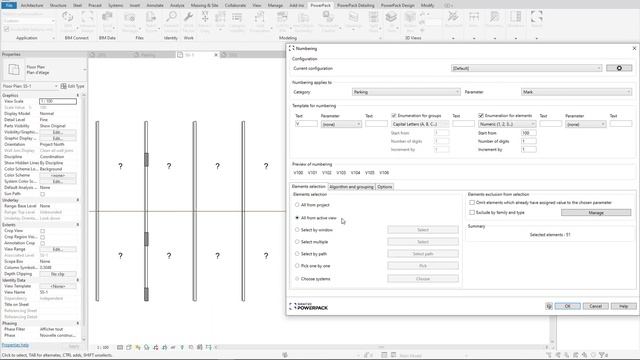Click horizontal scrollbar of drawing view
This screenshot has height=360, width=640.
[x=381, y=347]
